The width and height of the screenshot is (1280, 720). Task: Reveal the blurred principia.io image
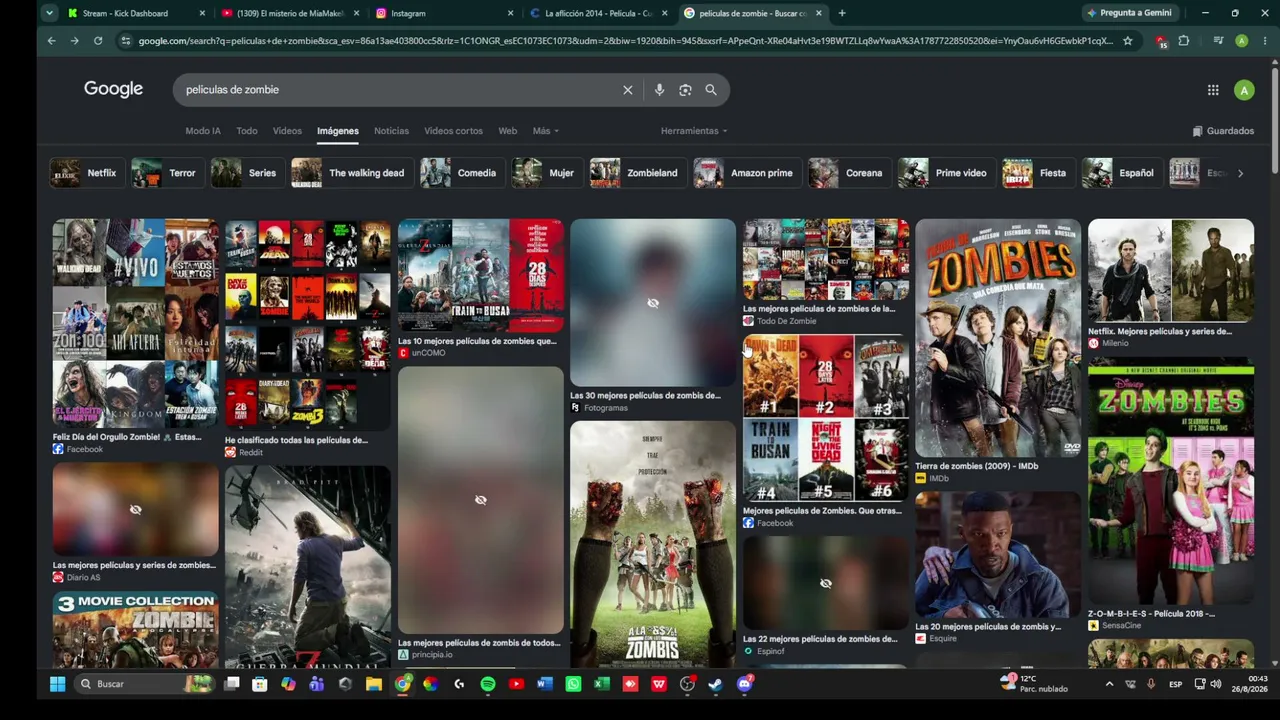tap(481, 500)
